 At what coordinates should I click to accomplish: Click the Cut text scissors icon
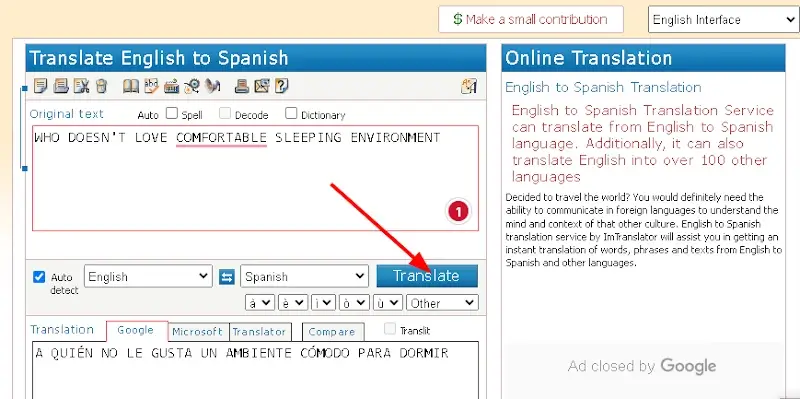82,85
